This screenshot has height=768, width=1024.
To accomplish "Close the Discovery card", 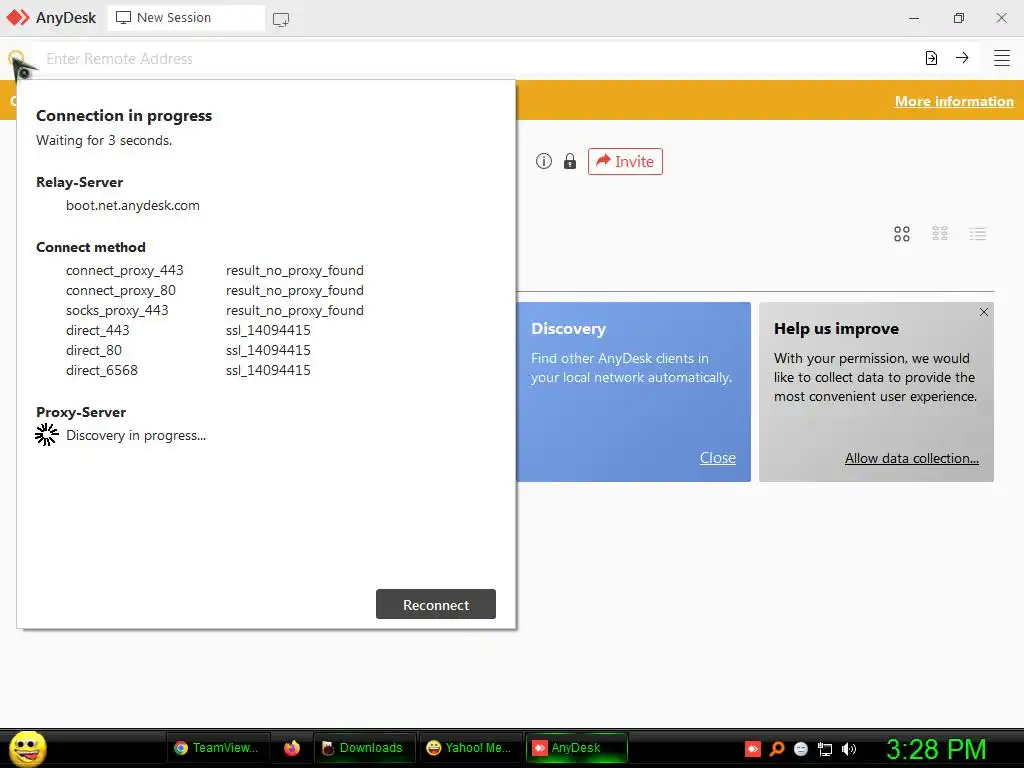I will point(718,458).
